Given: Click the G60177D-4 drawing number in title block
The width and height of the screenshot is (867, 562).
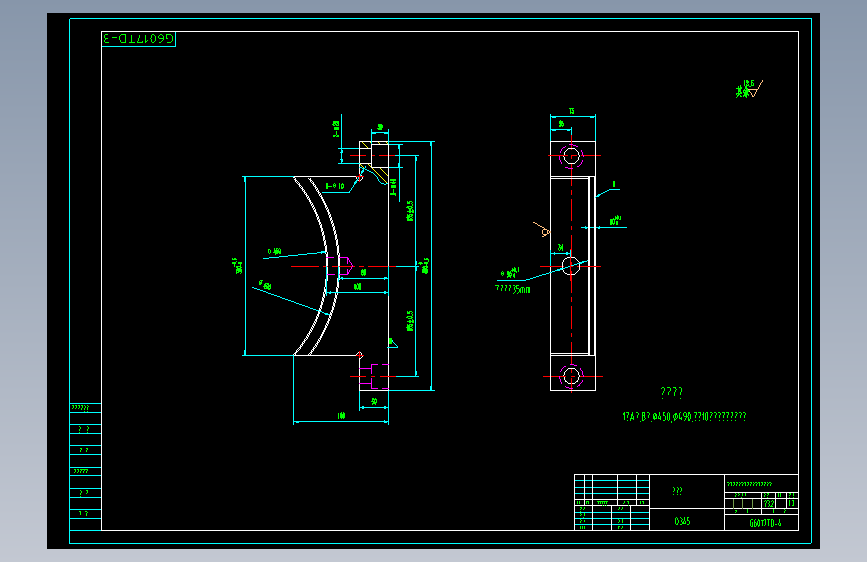Looking at the screenshot, I should click(x=765, y=523).
